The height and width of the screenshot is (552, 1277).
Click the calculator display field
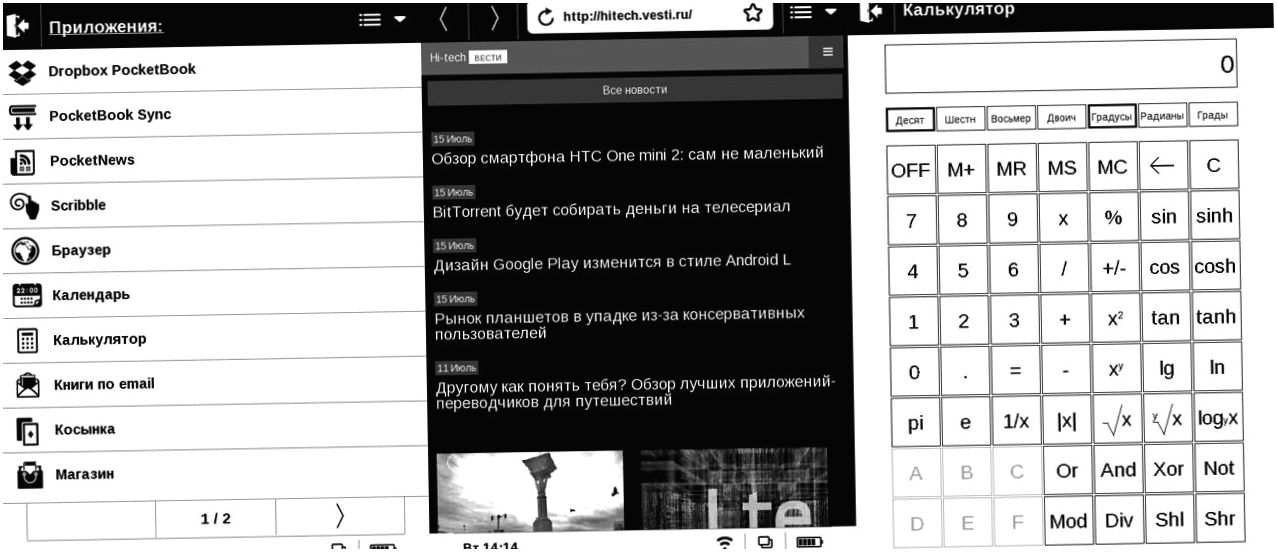[x=1060, y=66]
